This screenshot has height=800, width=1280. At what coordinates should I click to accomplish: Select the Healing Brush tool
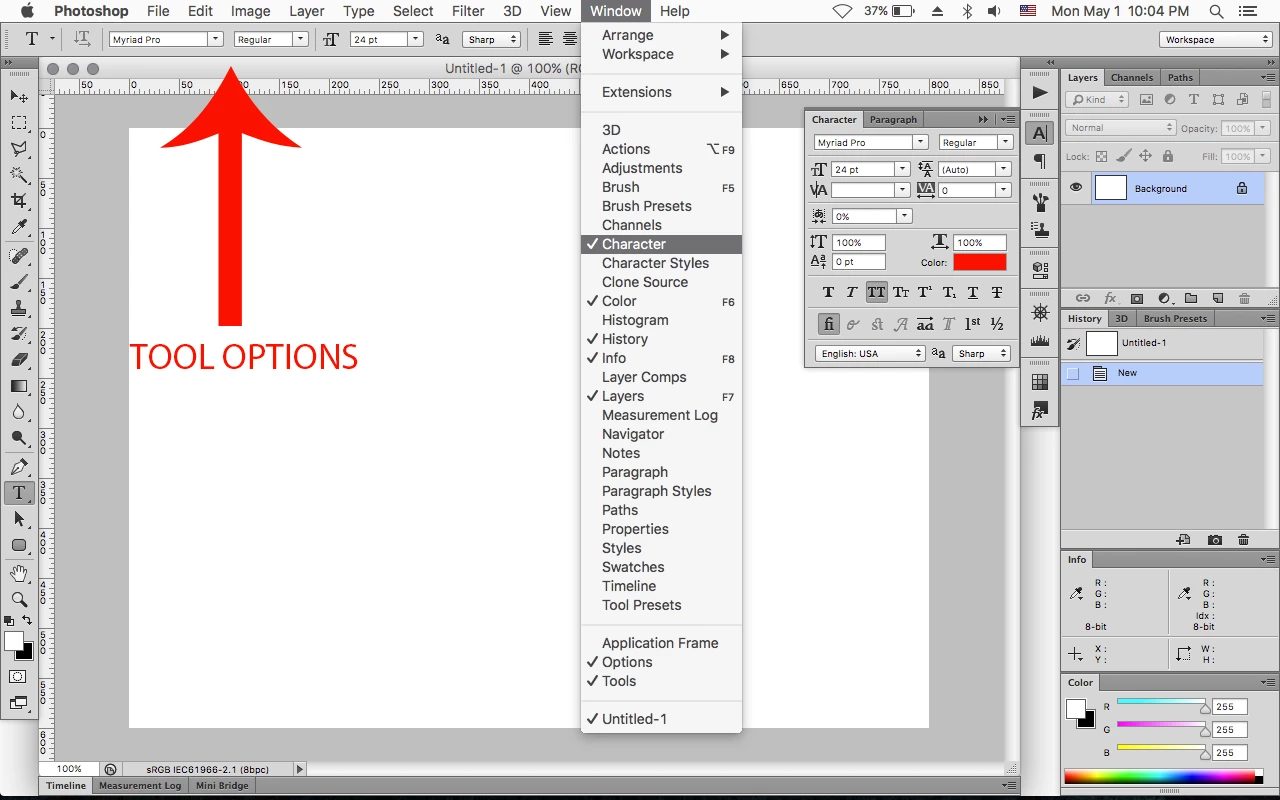19,256
